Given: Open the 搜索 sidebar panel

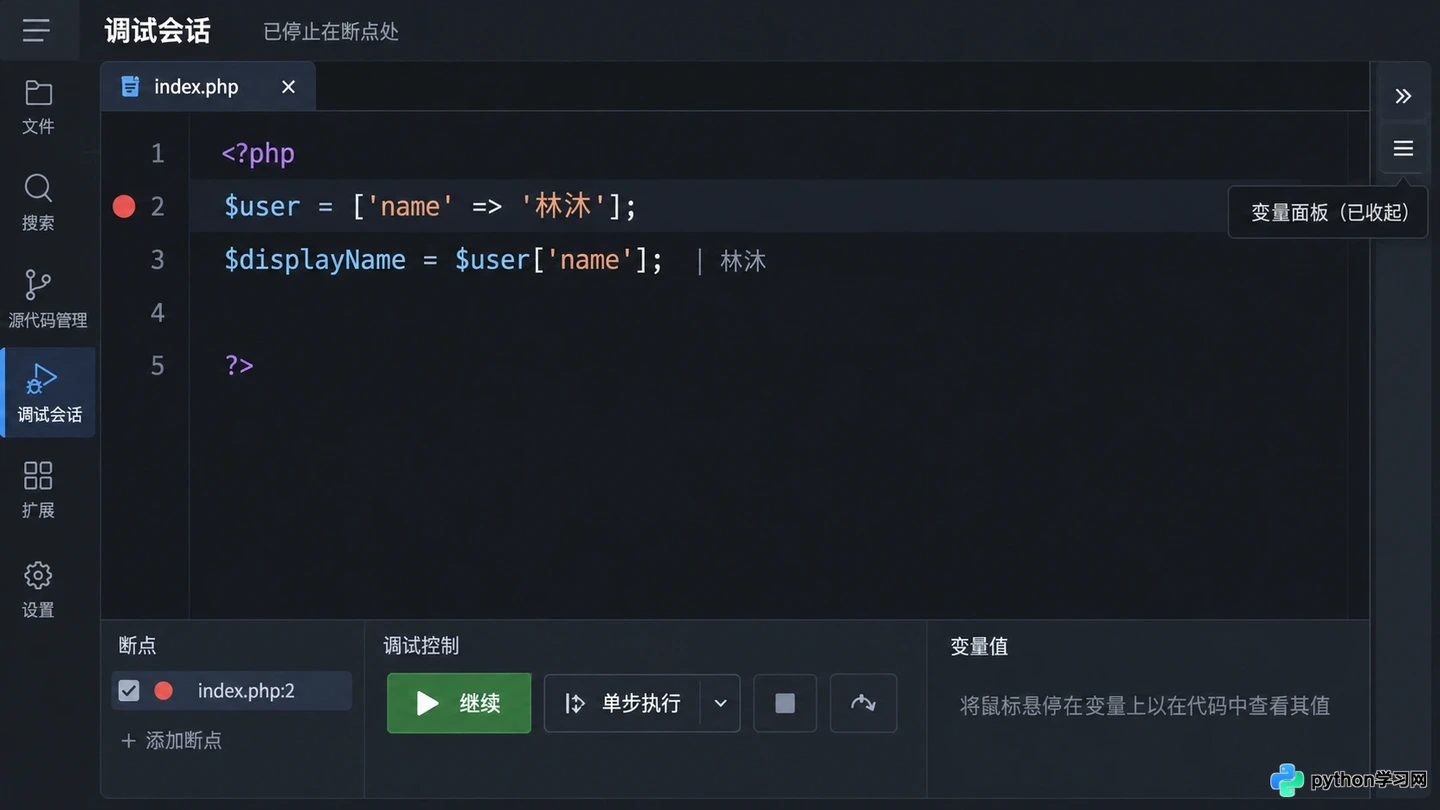Looking at the screenshot, I should [x=38, y=202].
